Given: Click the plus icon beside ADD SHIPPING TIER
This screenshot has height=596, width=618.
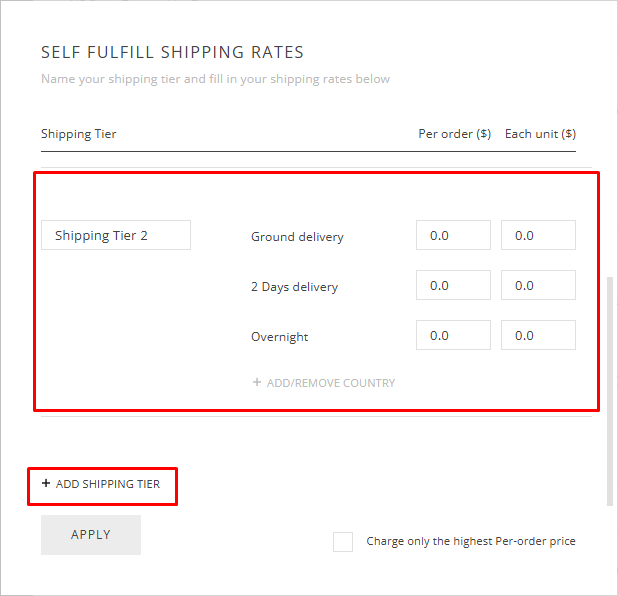Looking at the screenshot, I should point(46,484).
